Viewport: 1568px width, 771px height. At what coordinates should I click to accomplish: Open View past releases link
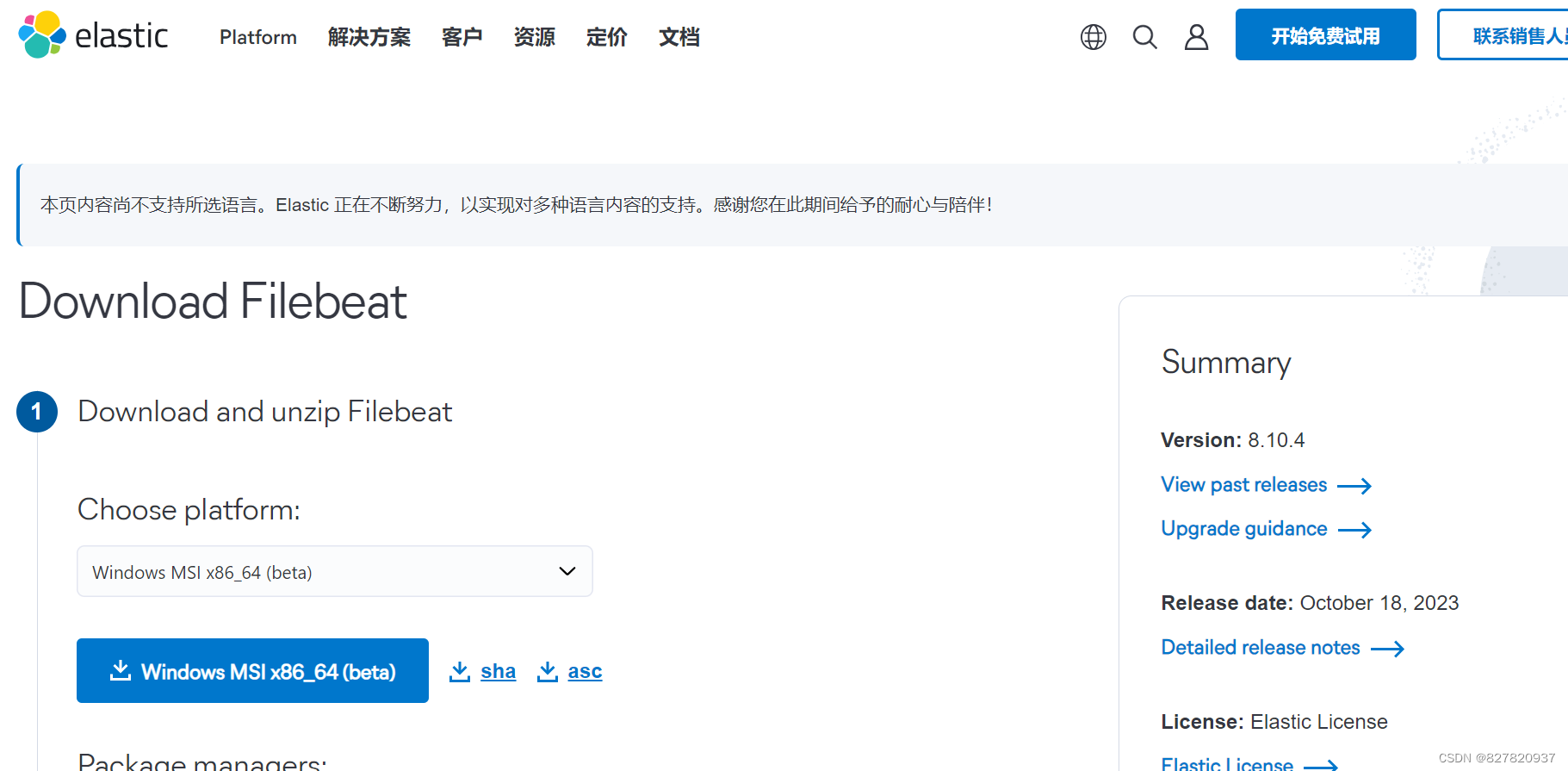[x=1244, y=484]
